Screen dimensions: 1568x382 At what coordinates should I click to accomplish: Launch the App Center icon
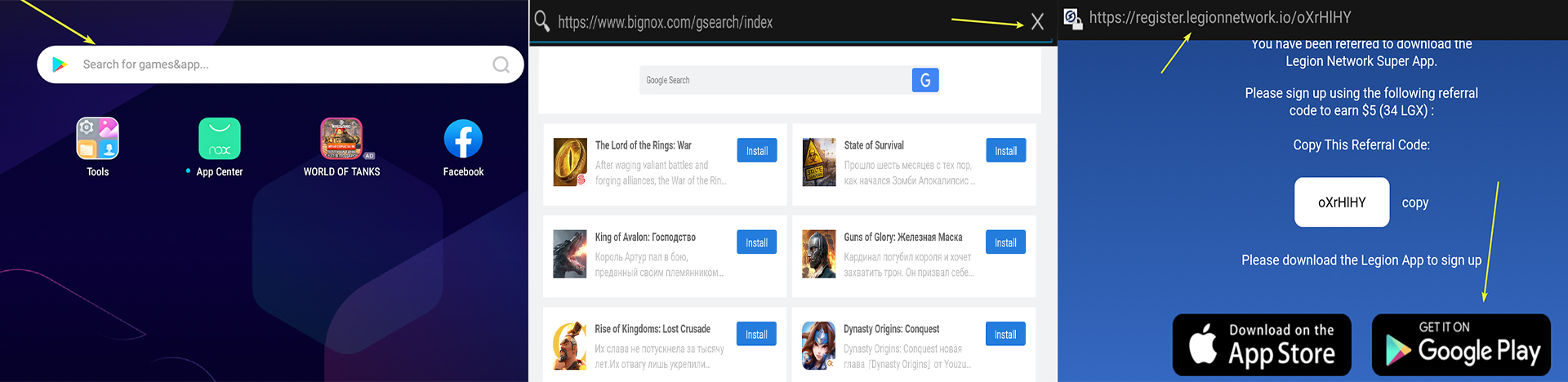pos(220,139)
